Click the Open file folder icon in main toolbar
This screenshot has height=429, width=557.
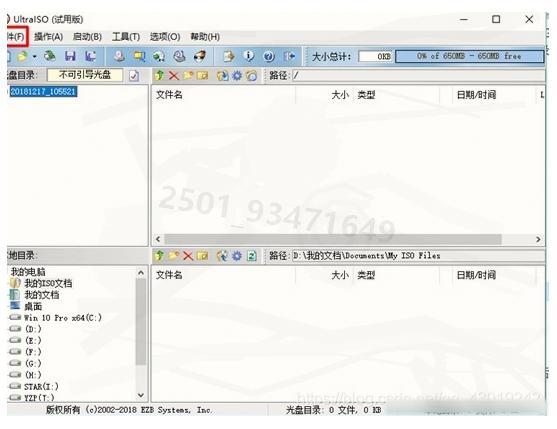[x=23, y=56]
